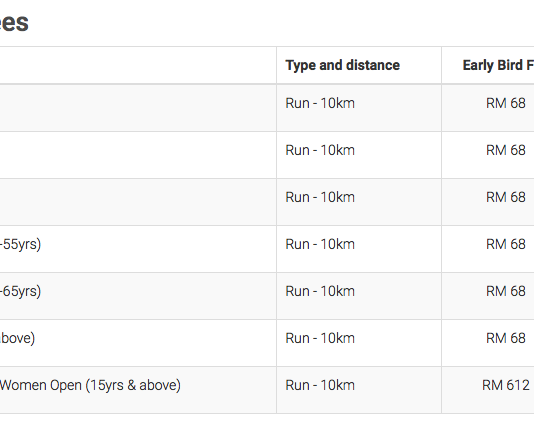The image size is (534, 432).
Task: Click the 'RM 612' early bird fee
Action: (x=506, y=385)
